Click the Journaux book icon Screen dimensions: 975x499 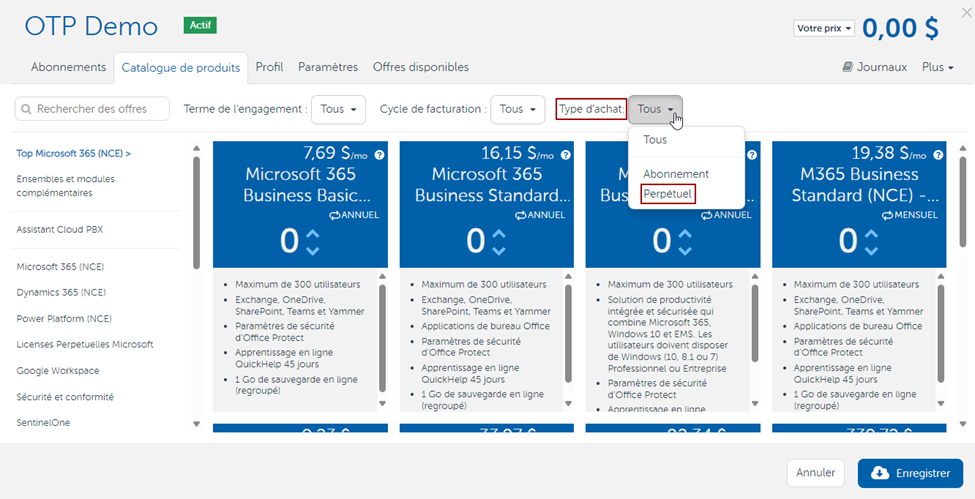(848, 67)
